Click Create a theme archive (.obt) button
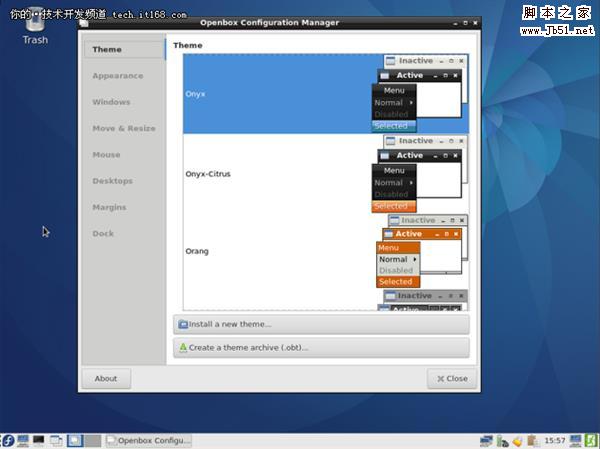Viewport: 600px width, 449px height. click(x=321, y=348)
